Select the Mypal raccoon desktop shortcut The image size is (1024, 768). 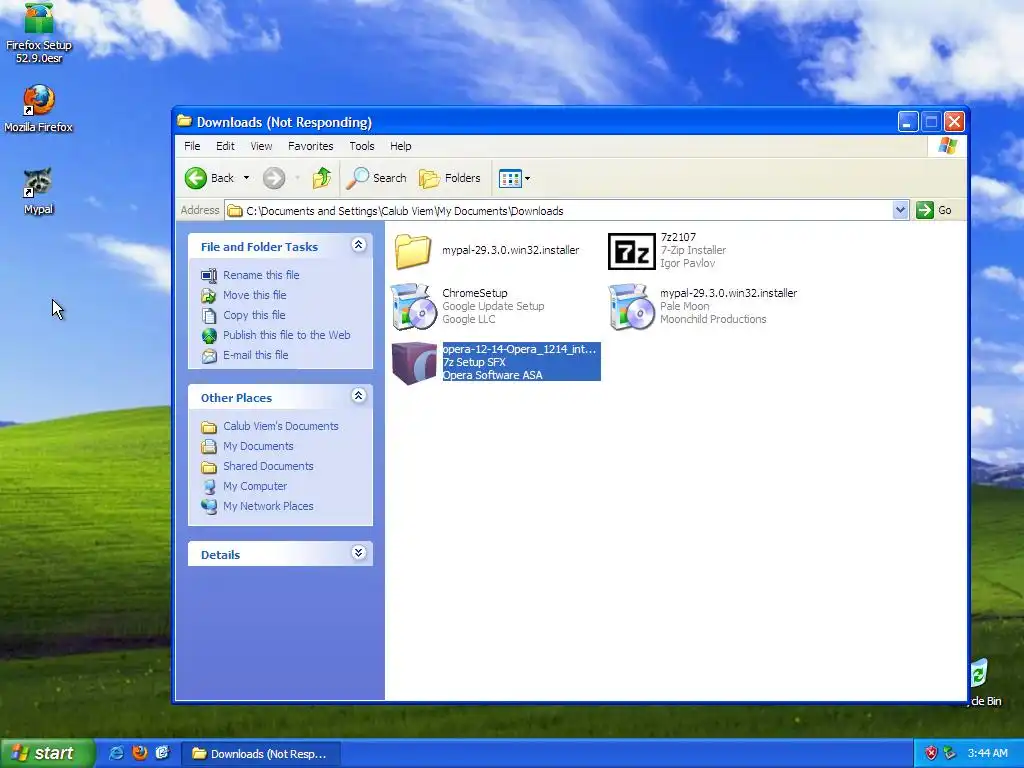[39, 191]
